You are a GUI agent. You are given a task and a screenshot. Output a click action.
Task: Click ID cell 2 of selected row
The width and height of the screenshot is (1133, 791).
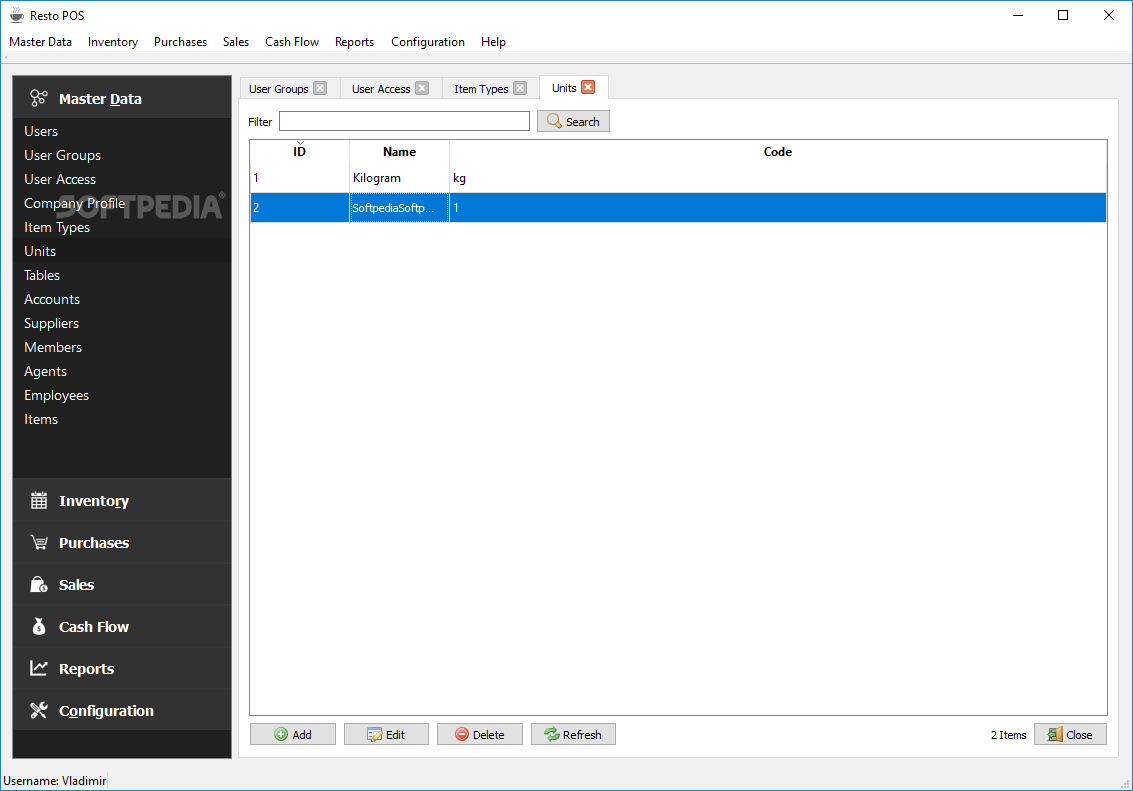299,207
